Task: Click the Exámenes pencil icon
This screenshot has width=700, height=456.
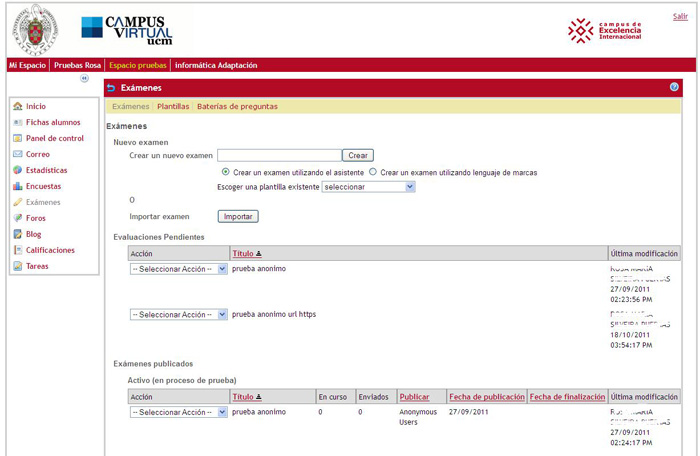Action: click(x=17, y=202)
